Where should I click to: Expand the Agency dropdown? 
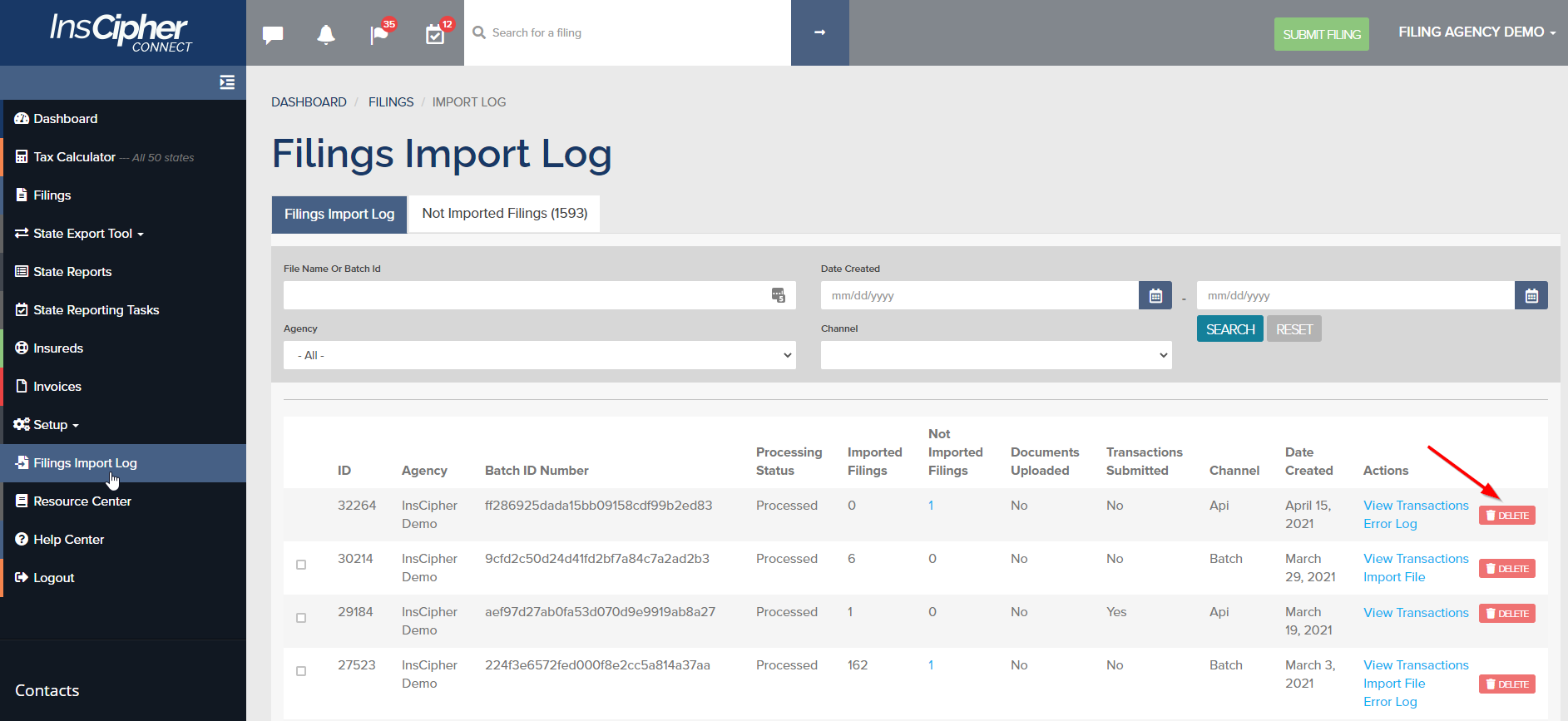coord(539,355)
